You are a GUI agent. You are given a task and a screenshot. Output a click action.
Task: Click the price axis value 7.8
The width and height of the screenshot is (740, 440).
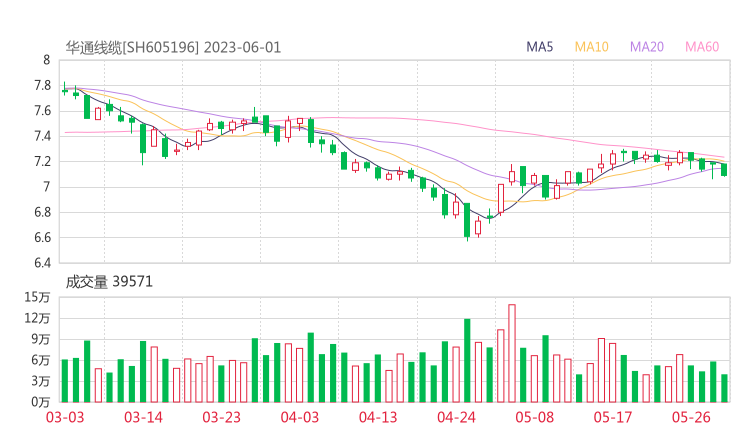click(x=42, y=85)
